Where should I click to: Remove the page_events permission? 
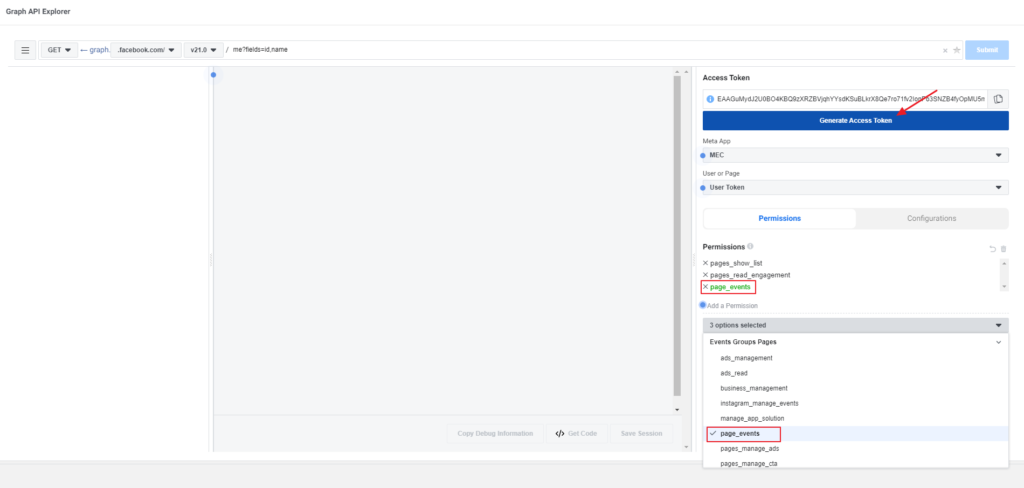705,287
